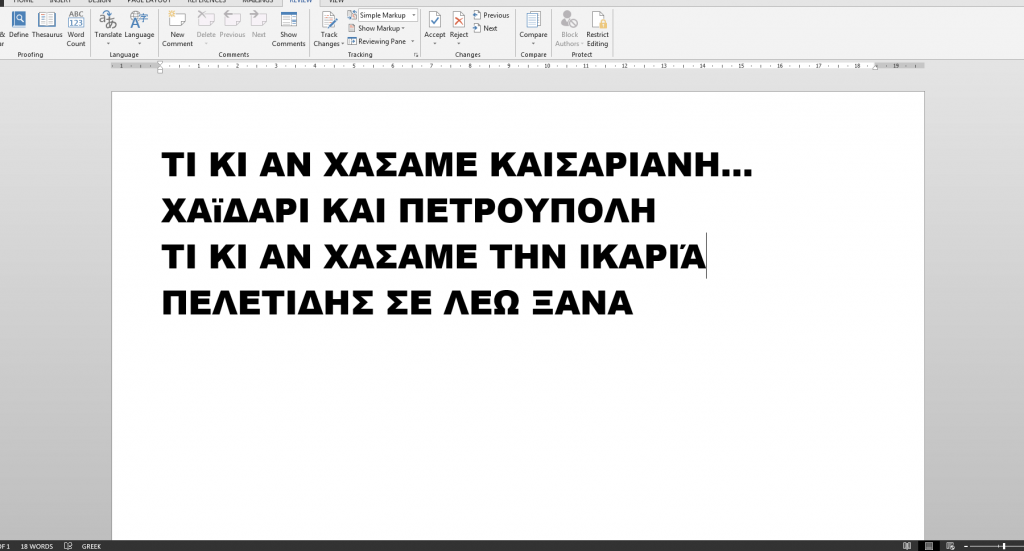The width and height of the screenshot is (1024, 551).
Task: Toggle Show Comments
Action: (288, 29)
